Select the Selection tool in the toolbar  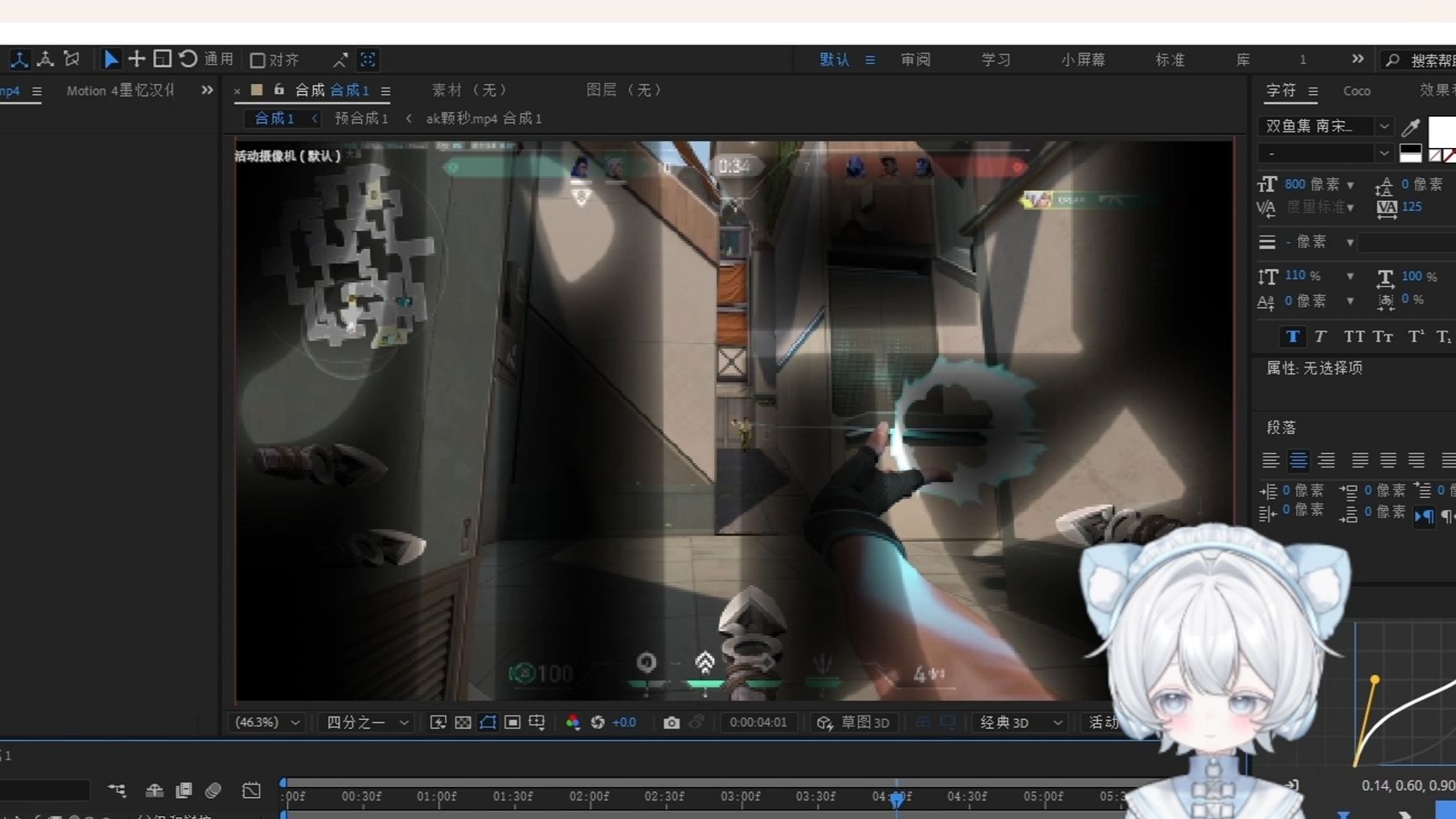point(110,59)
